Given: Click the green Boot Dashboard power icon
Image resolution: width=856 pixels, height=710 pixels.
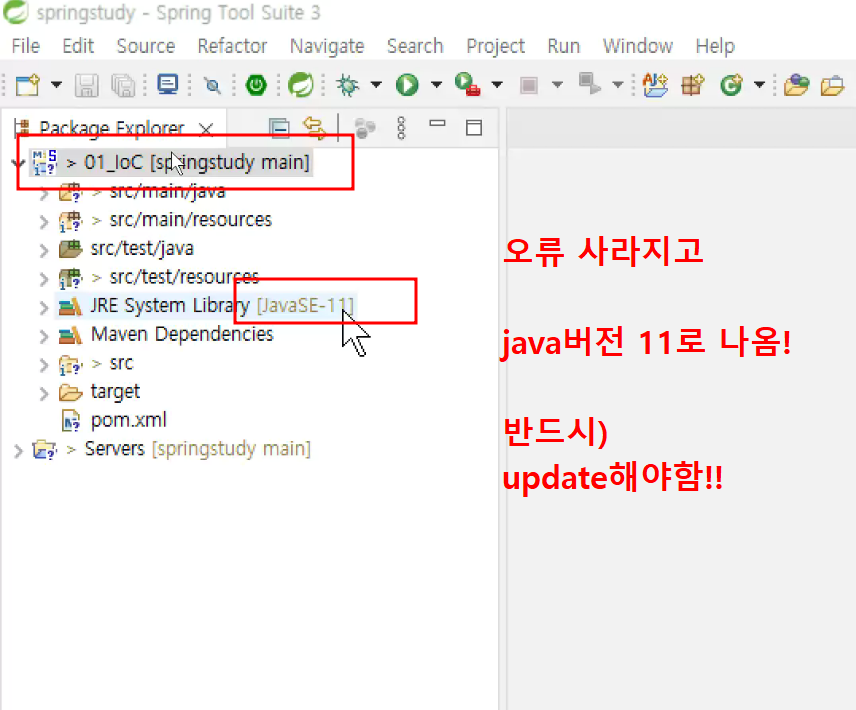Looking at the screenshot, I should [256, 85].
